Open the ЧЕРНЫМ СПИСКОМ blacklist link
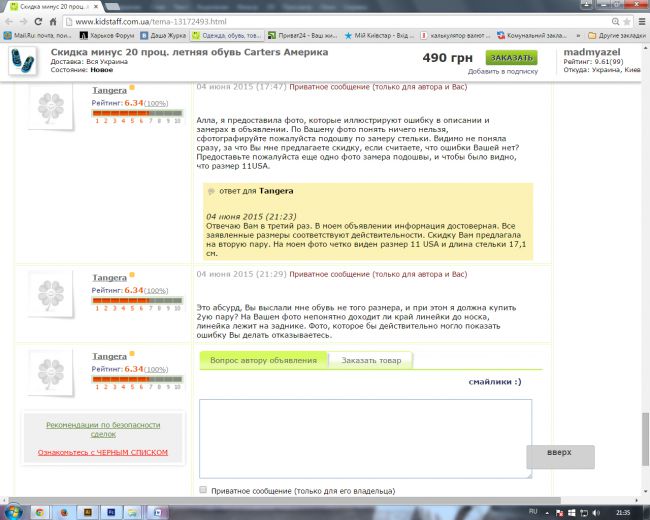 [103, 452]
